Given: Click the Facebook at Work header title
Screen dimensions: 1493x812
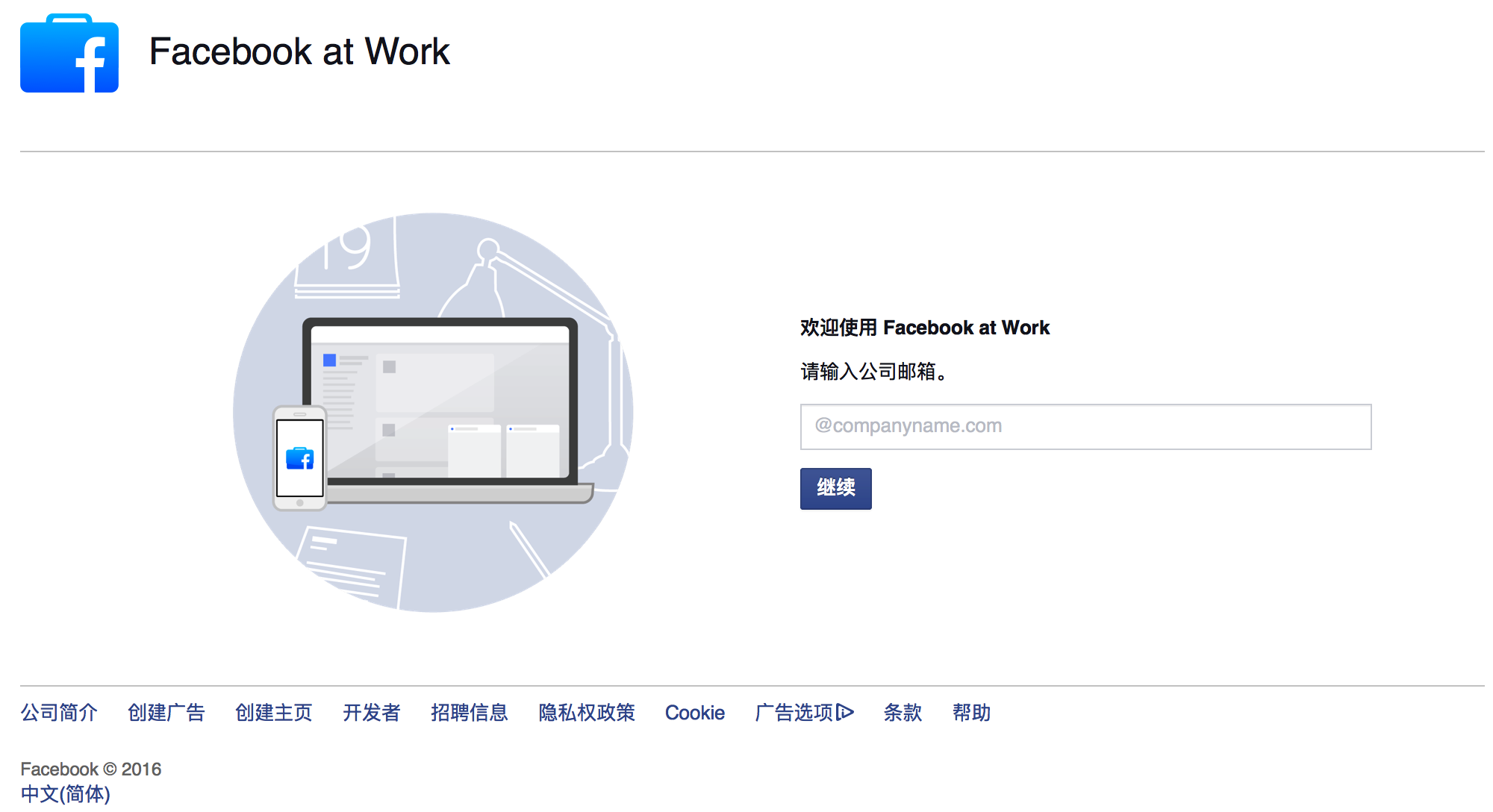Looking at the screenshot, I should [299, 51].
